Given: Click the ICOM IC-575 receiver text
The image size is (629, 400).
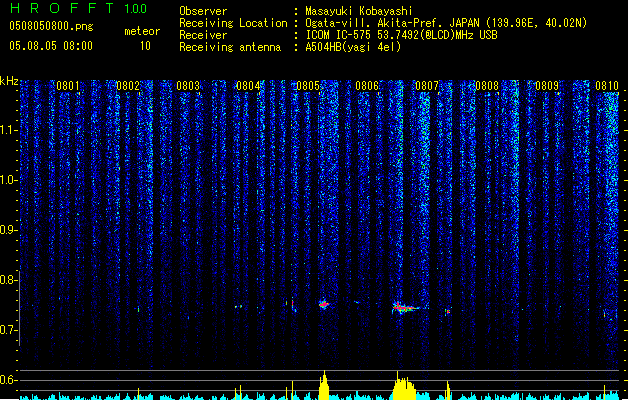Looking at the screenshot, I should tap(401, 35).
